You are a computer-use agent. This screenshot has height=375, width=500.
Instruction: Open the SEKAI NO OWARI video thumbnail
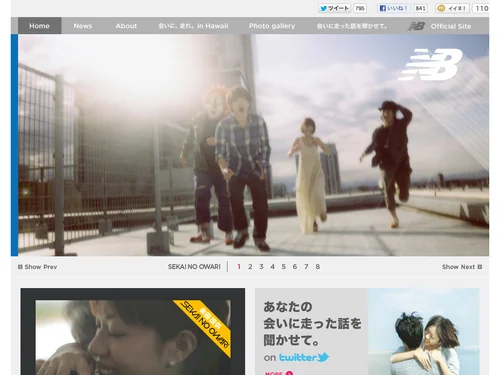click(133, 337)
